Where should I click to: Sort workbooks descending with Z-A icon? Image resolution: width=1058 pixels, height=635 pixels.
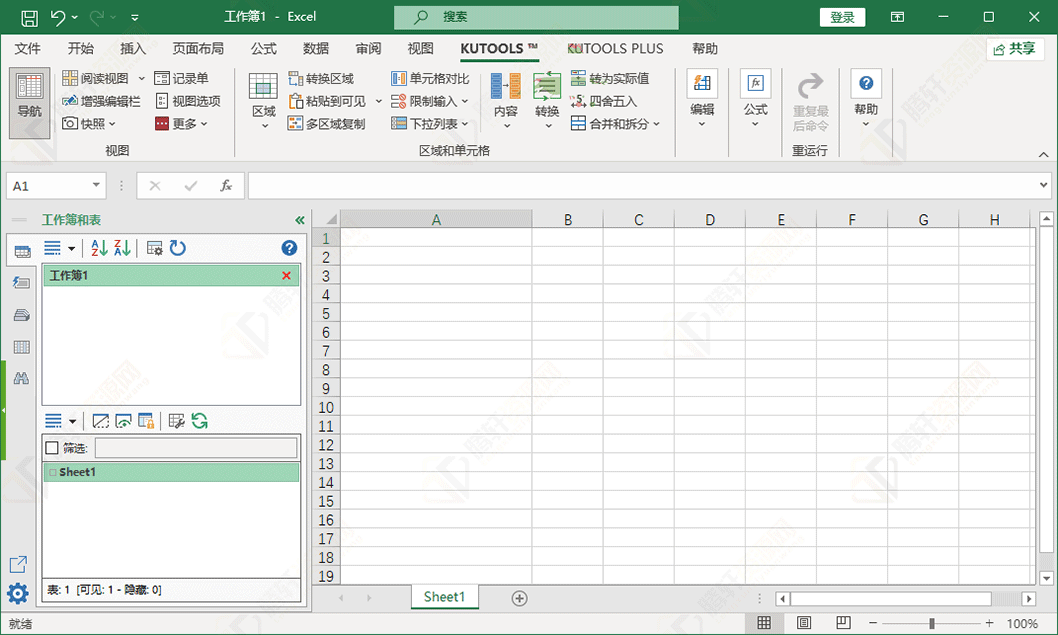(x=122, y=248)
